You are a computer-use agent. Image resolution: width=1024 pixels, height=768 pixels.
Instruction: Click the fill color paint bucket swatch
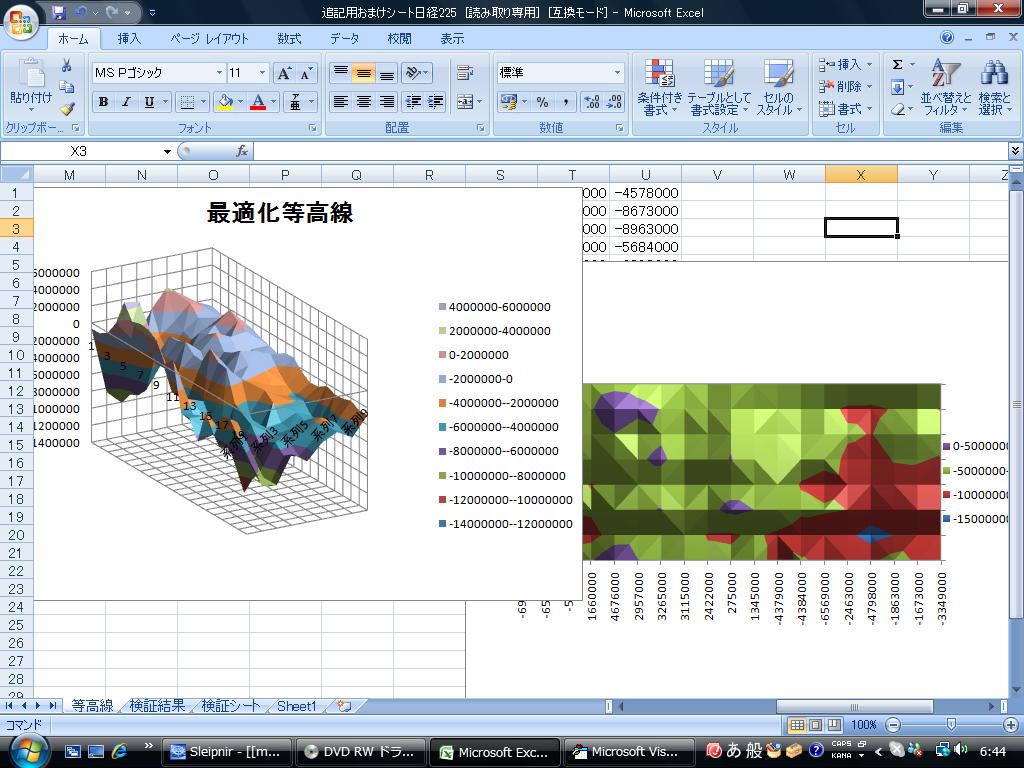click(x=224, y=102)
